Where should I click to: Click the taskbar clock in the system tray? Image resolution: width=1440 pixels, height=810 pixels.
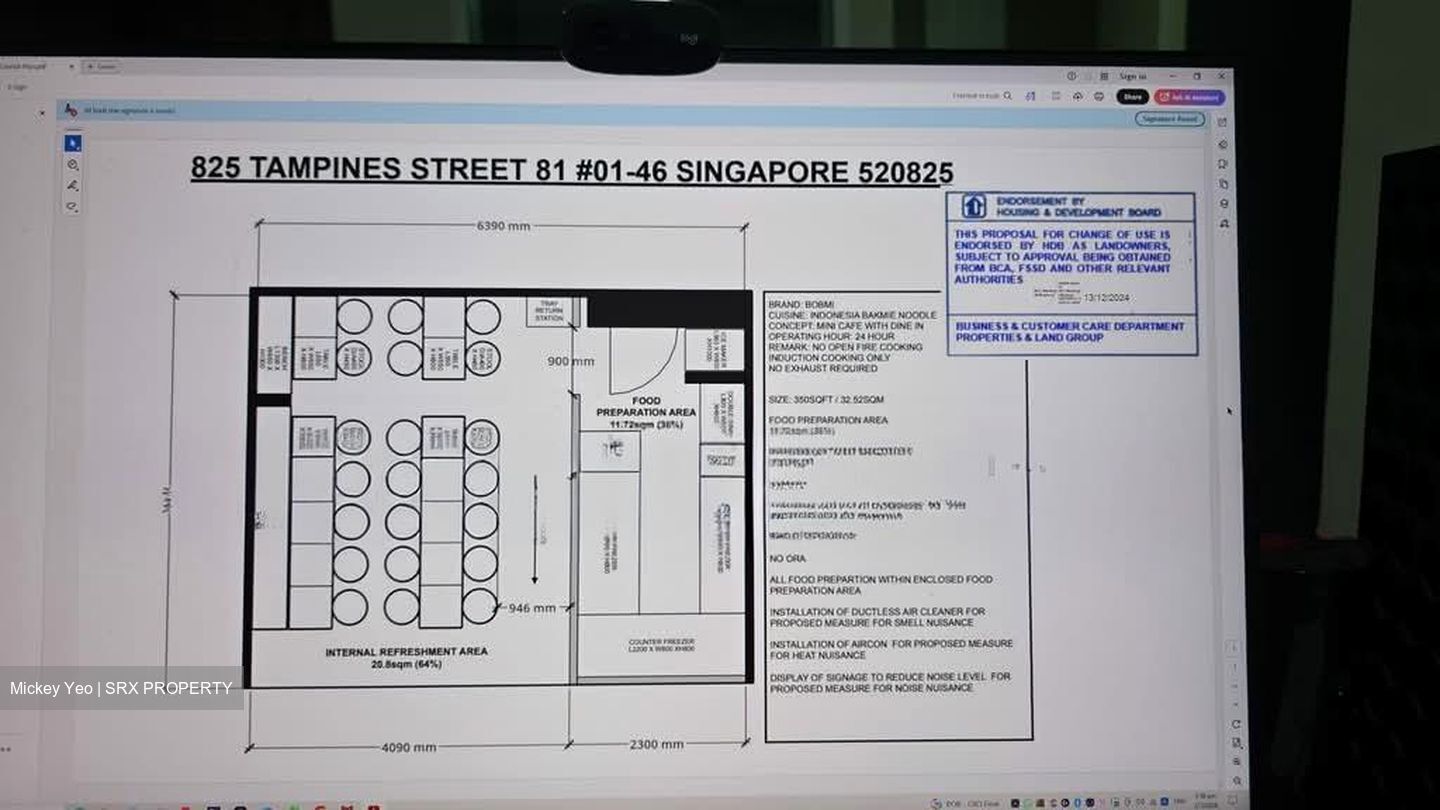click(x=1205, y=800)
